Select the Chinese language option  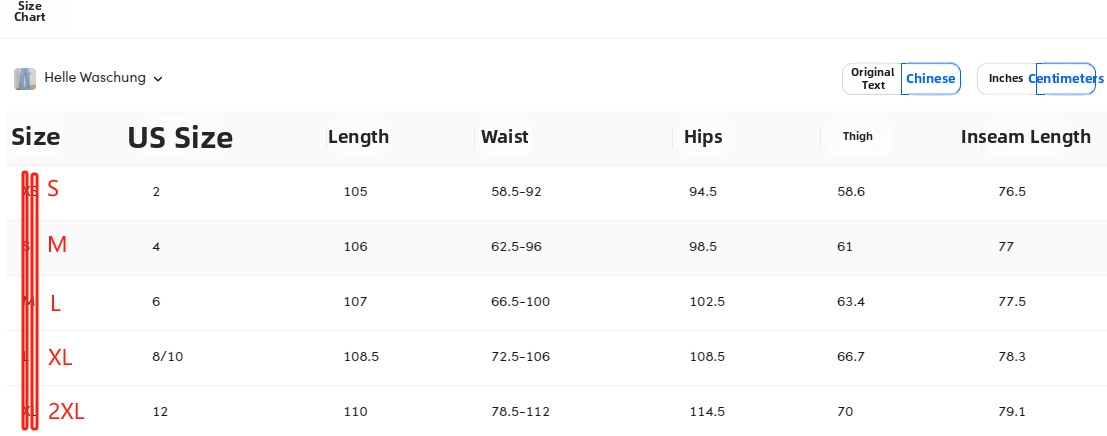pyautogui.click(x=930, y=78)
